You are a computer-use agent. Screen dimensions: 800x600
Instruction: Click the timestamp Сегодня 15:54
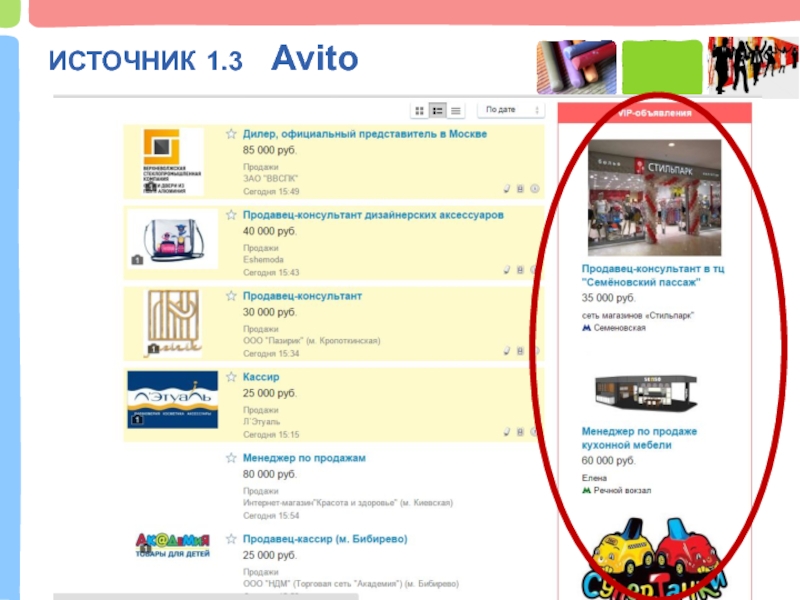[271, 516]
